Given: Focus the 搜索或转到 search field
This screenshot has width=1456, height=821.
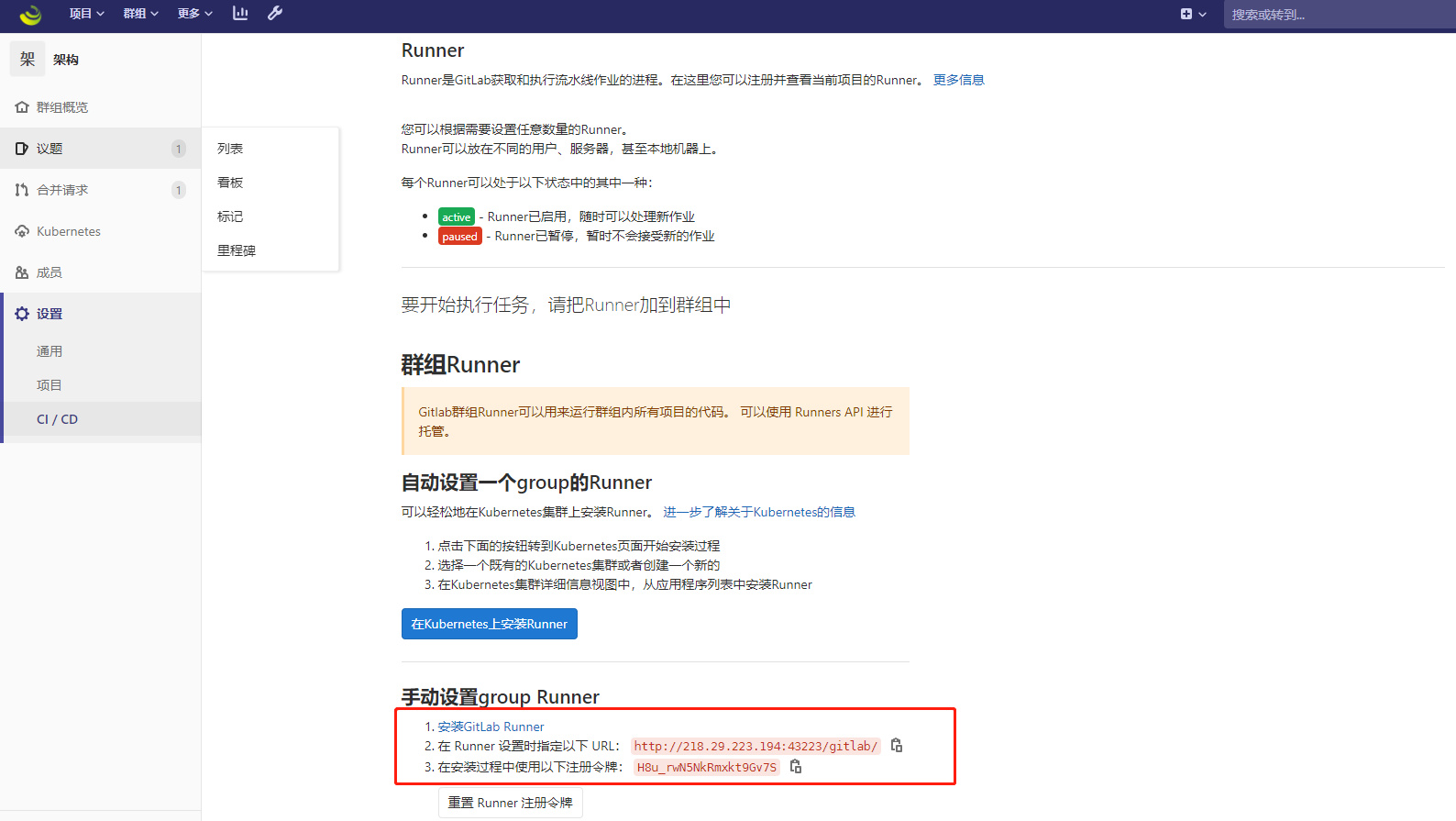Looking at the screenshot, I should coord(1340,15).
